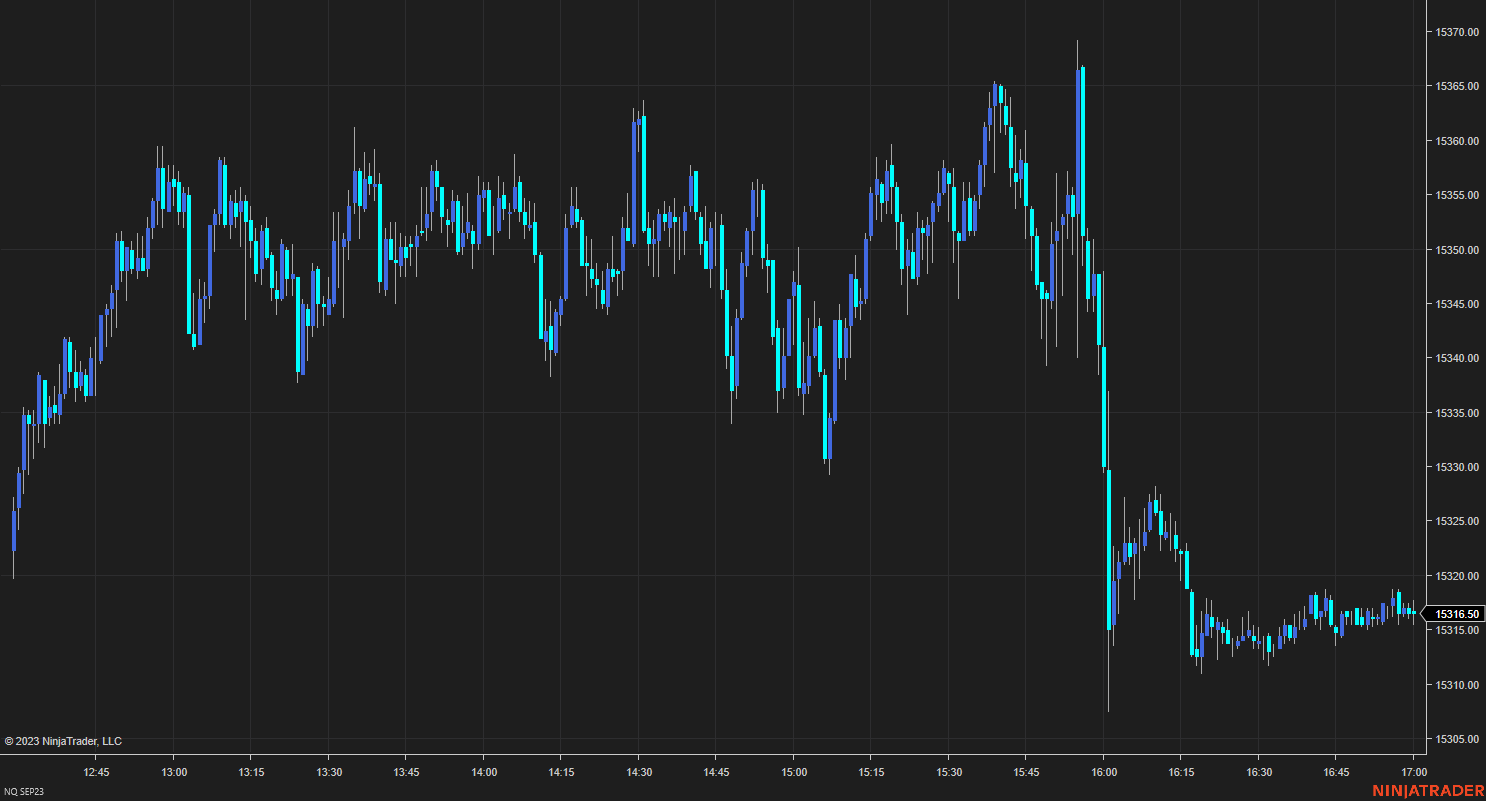Click the time axis area at the bottom
The height and width of the screenshot is (801, 1486).
point(700,772)
